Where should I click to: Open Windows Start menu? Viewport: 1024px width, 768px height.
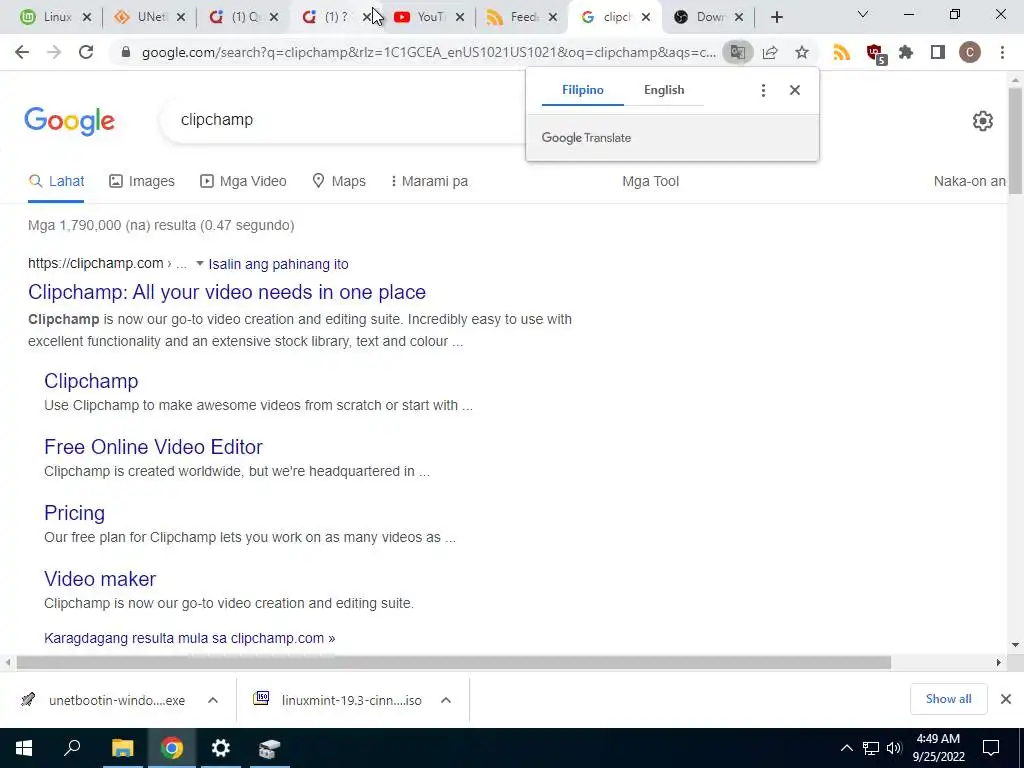coord(24,748)
